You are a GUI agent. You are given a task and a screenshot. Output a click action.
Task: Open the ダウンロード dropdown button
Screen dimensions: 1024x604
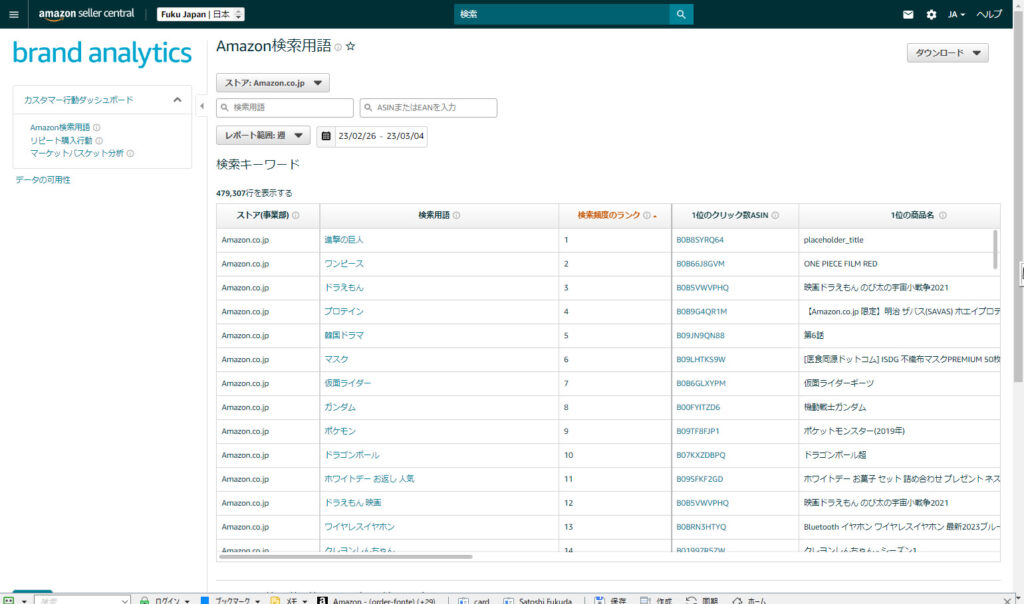(x=947, y=53)
